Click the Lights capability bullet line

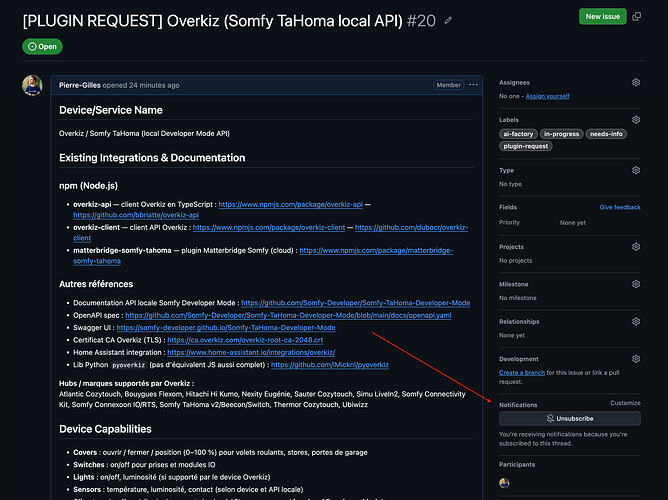[172, 477]
